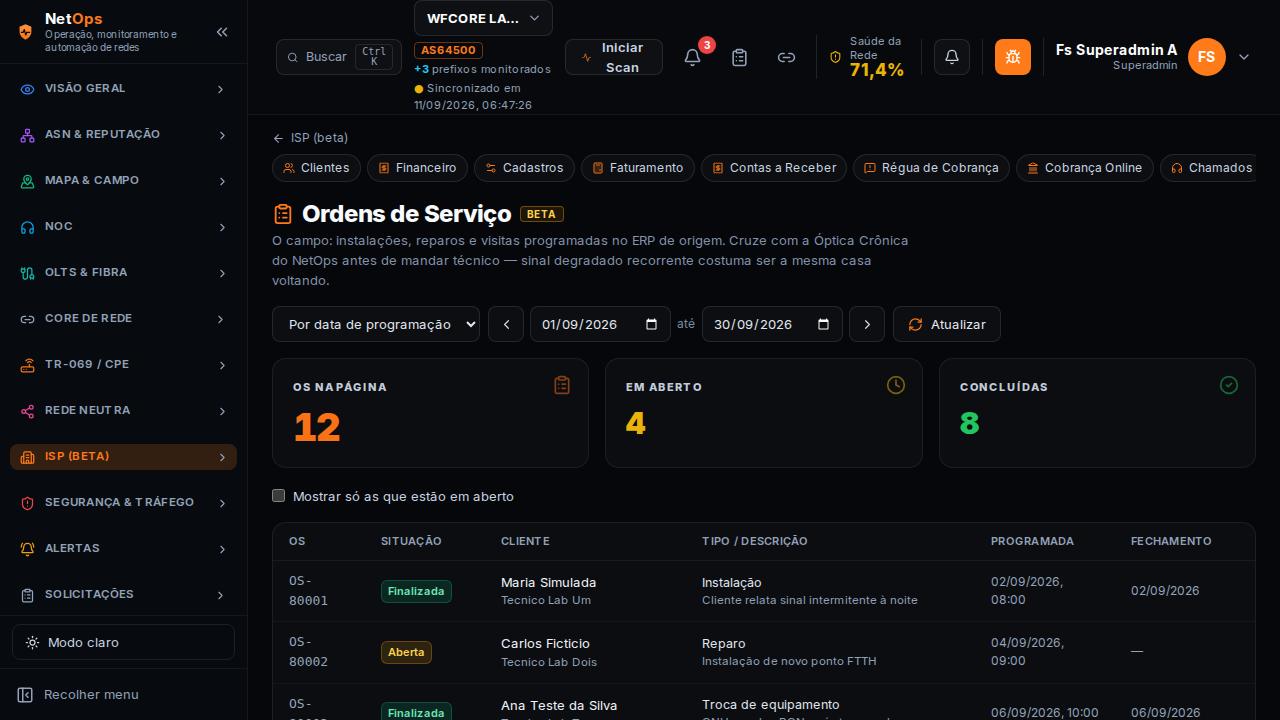Open the Cobrança Online tab
The image size is (1280, 720).
click(x=1084, y=168)
